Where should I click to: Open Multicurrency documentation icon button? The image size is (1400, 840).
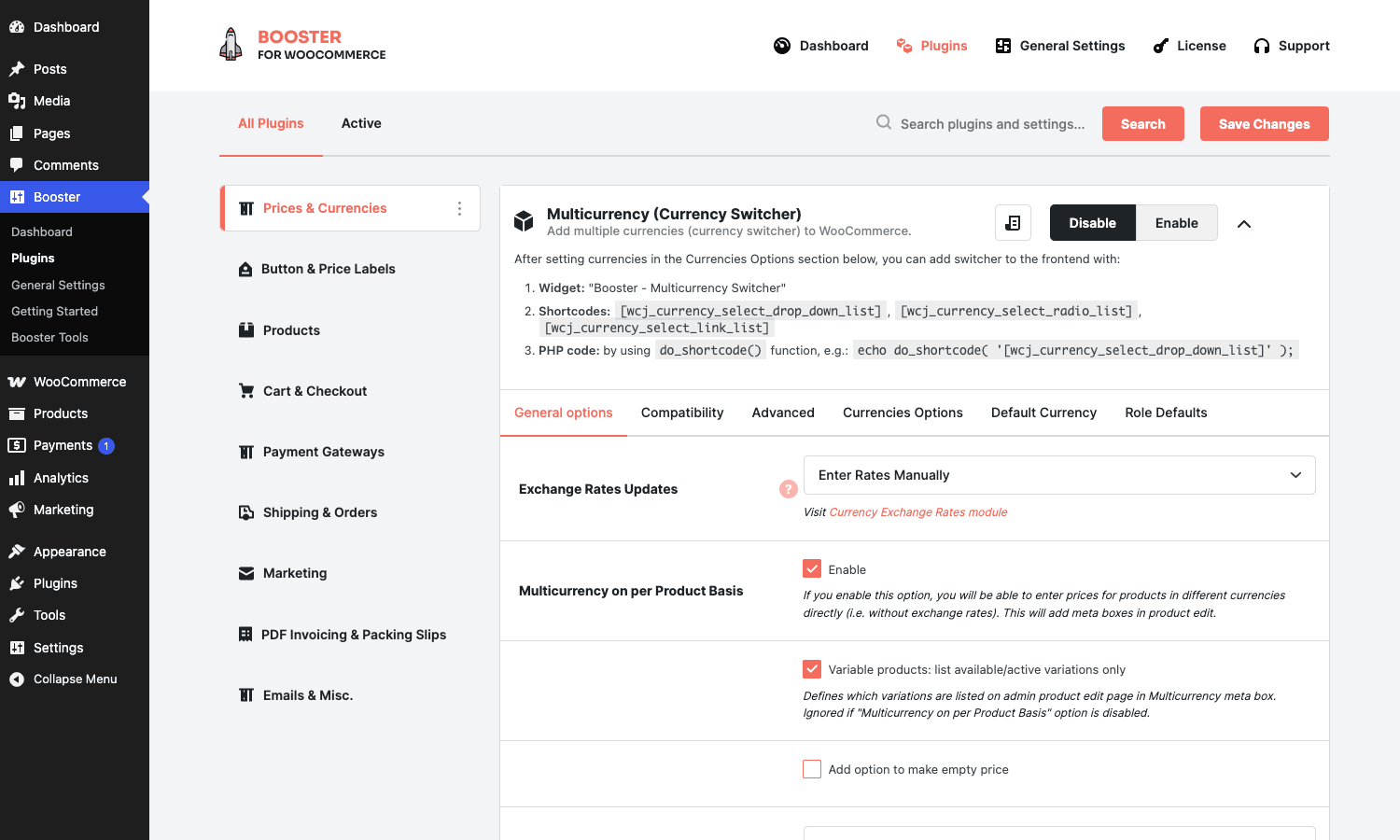[1013, 223]
